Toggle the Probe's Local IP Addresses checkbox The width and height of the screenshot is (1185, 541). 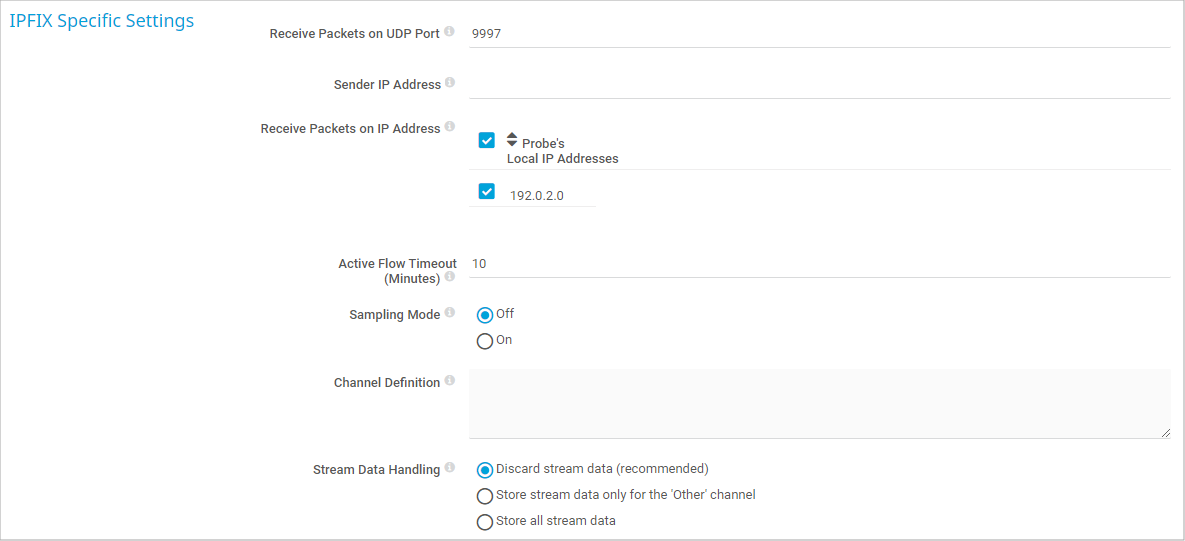pos(487,140)
